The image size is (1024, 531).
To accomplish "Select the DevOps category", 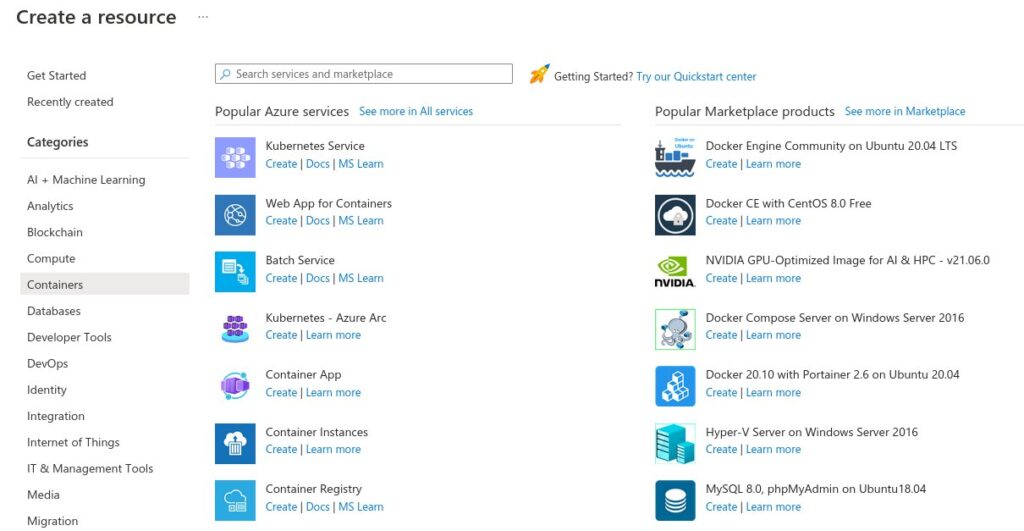I will pyautogui.click(x=48, y=364).
